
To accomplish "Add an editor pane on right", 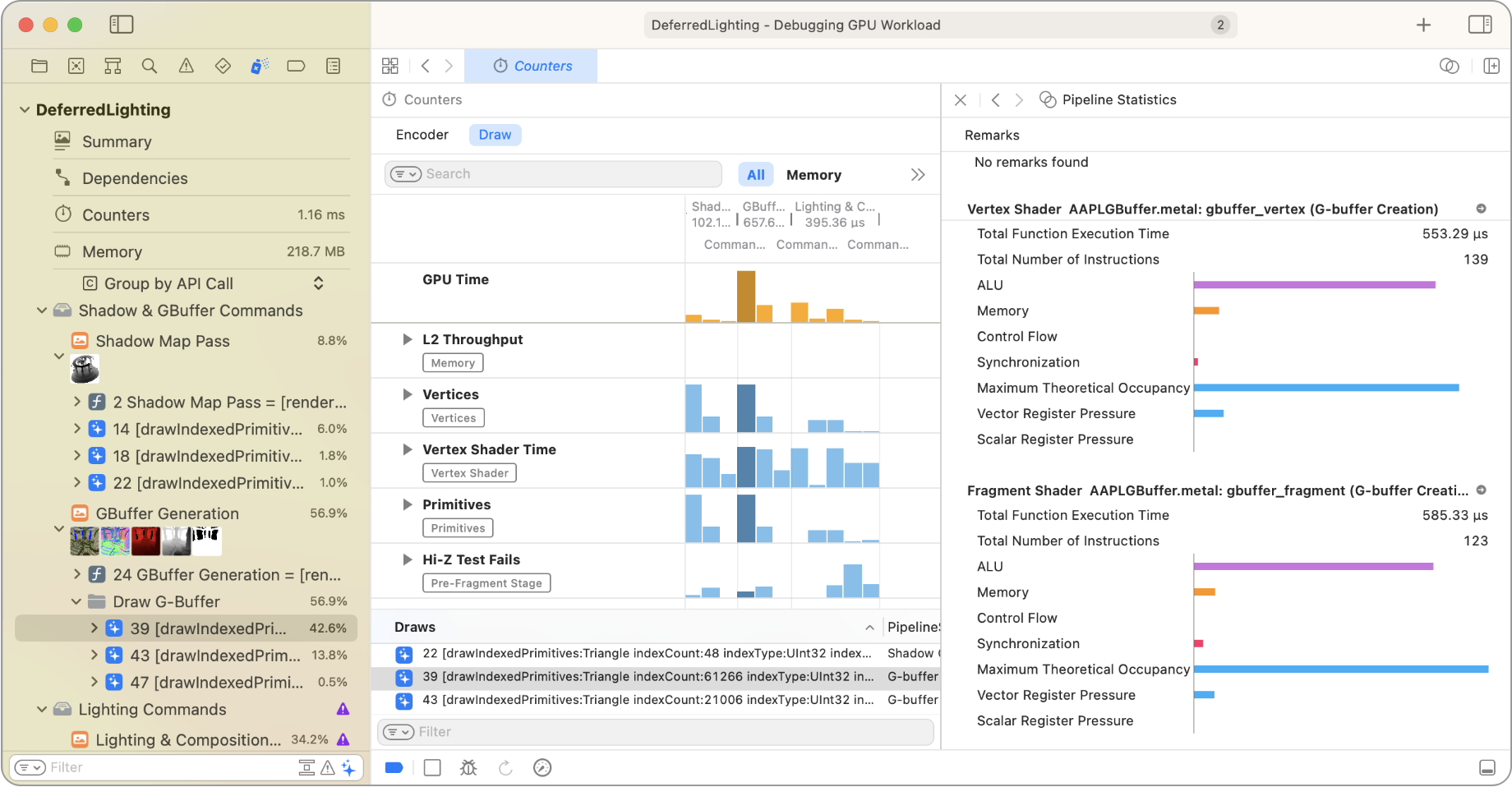I will 1491,66.
